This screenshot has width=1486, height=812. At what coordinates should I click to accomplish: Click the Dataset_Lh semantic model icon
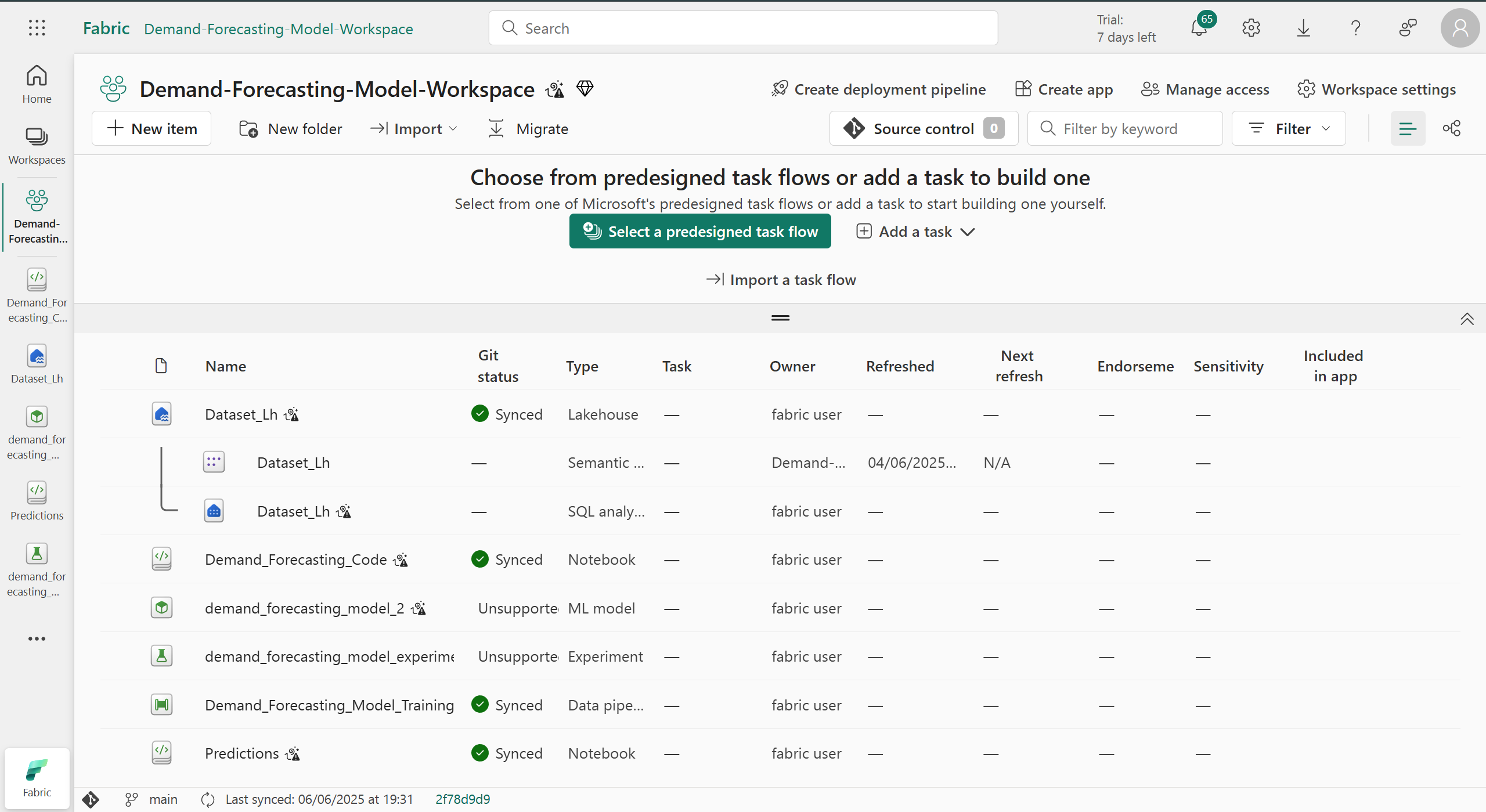(214, 462)
